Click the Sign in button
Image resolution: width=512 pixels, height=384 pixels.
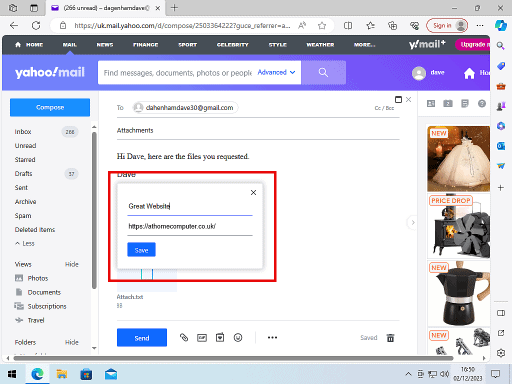[x=447, y=25]
